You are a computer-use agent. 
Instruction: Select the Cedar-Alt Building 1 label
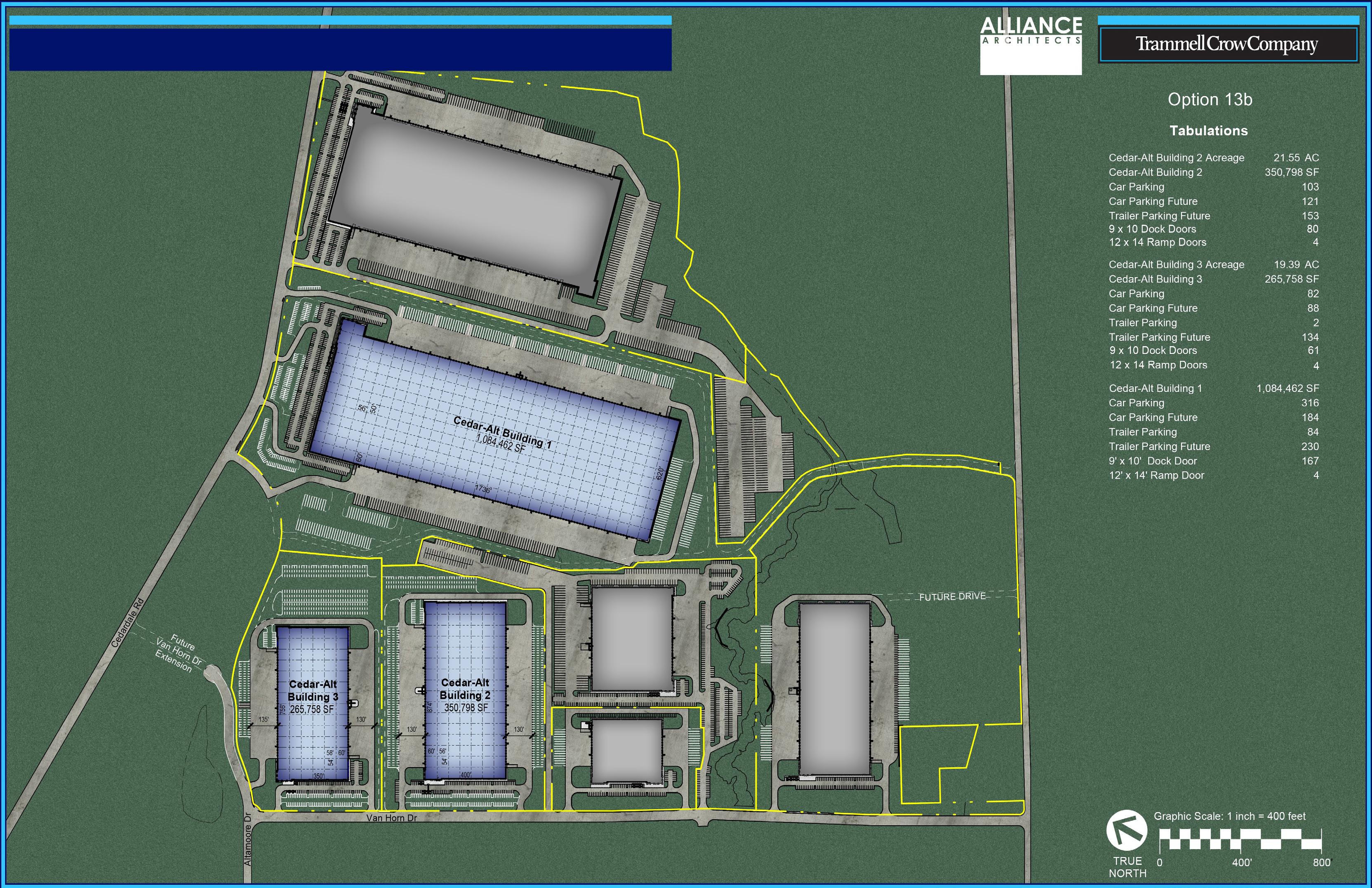point(502,433)
